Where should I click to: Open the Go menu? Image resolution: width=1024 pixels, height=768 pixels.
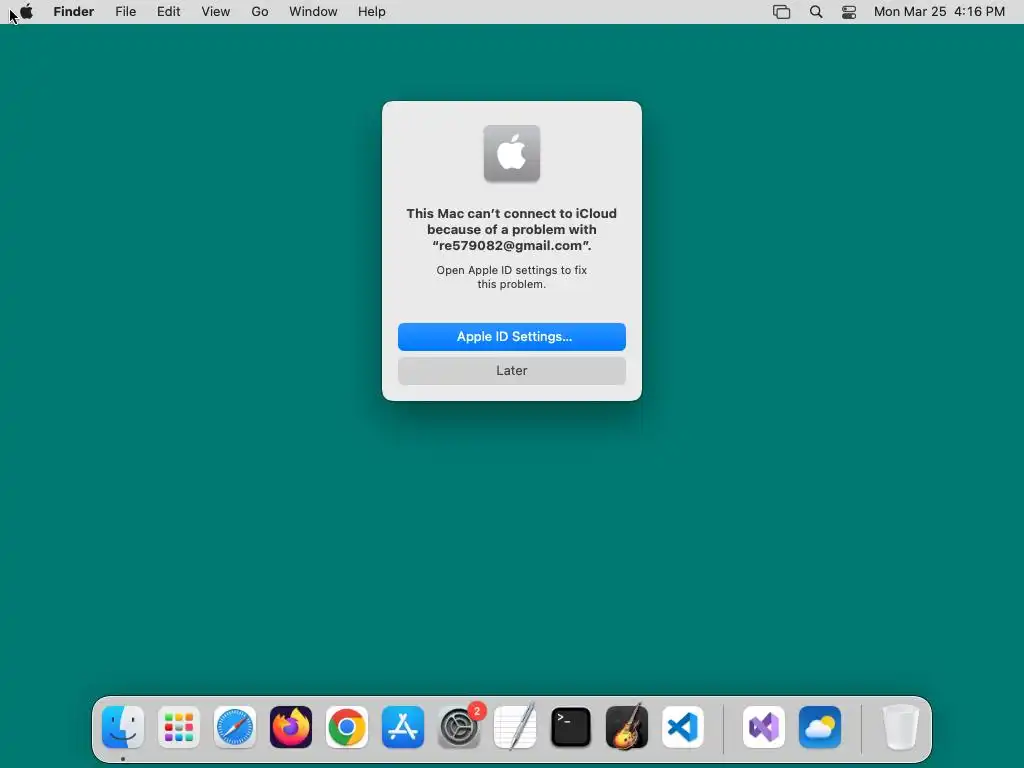coord(260,12)
